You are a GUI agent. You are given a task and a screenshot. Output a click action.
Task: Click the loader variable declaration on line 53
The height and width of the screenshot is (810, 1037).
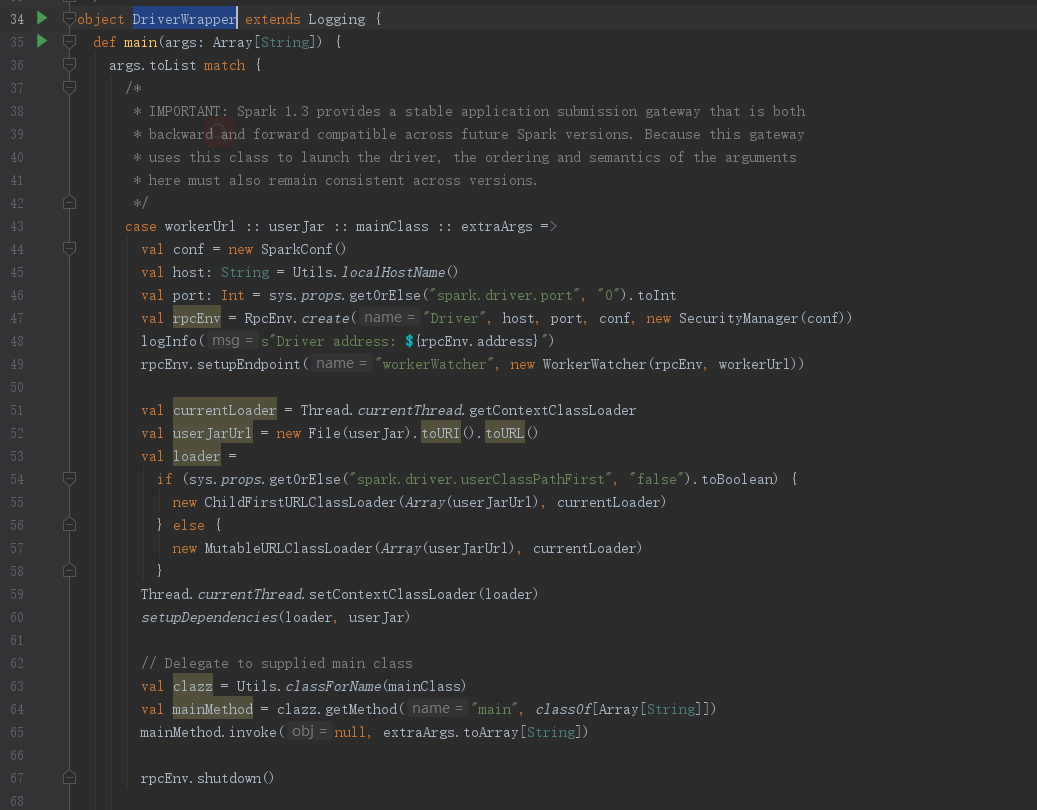196,456
